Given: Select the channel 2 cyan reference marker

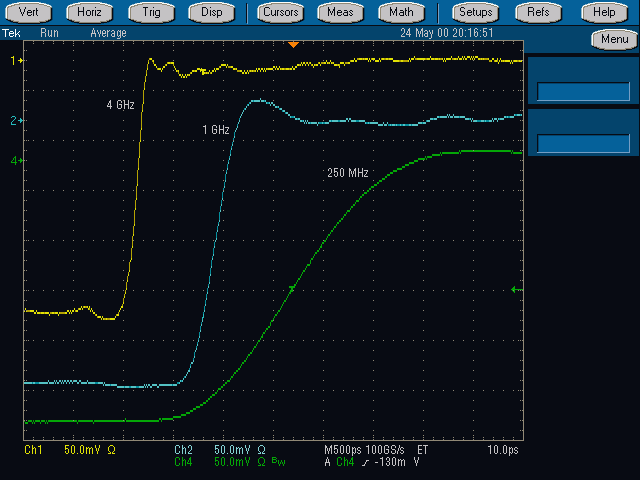Looking at the screenshot, I should tap(16, 121).
